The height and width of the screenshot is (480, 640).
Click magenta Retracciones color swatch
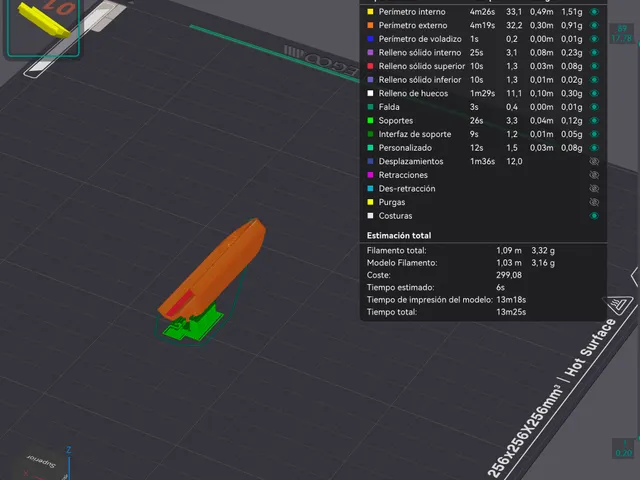click(370, 175)
